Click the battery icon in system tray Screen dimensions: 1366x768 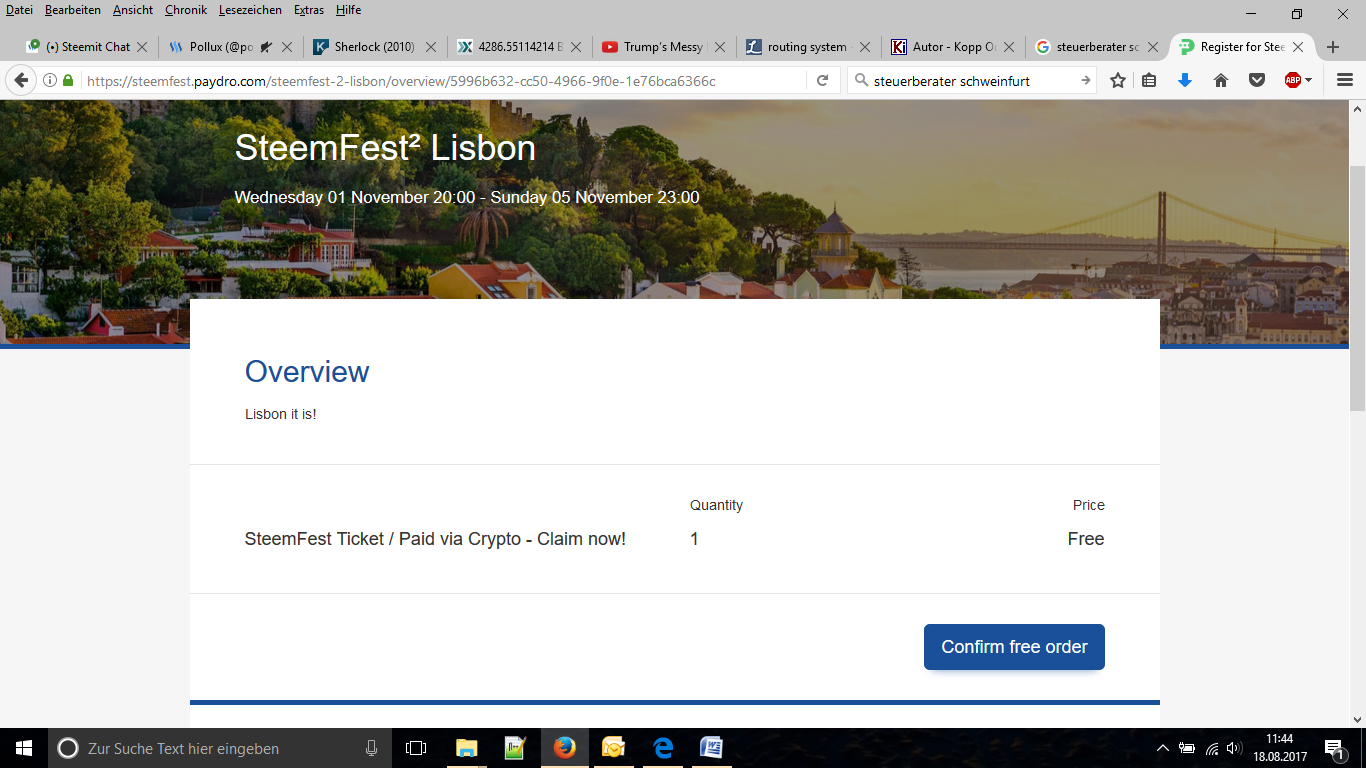tap(1188, 748)
